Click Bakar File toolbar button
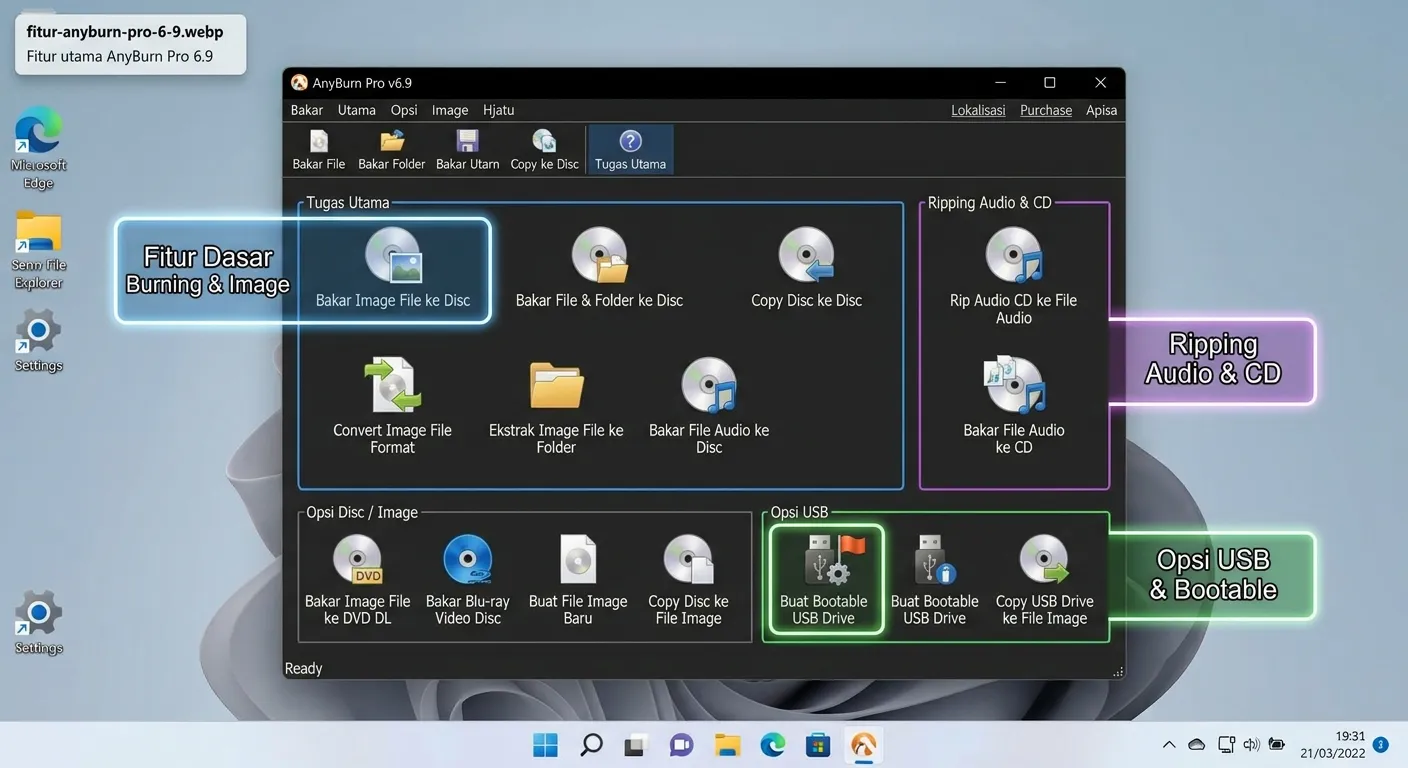 (319, 150)
